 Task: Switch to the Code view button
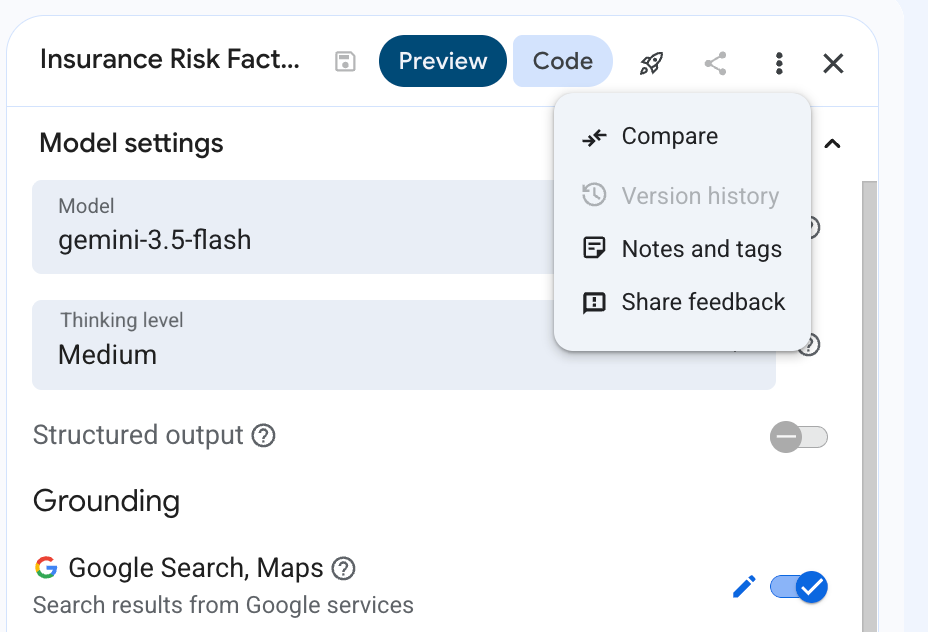(x=562, y=61)
